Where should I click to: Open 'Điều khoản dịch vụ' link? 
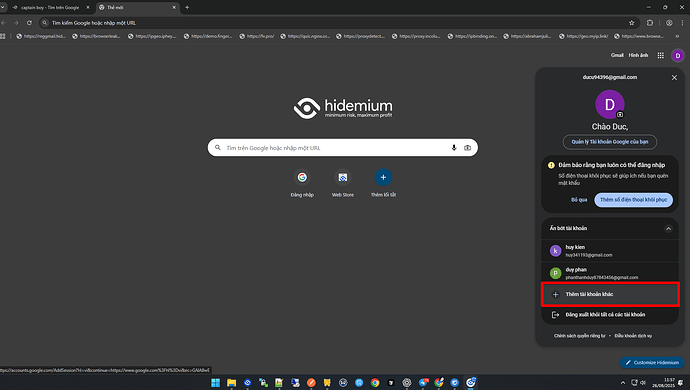coord(633,336)
